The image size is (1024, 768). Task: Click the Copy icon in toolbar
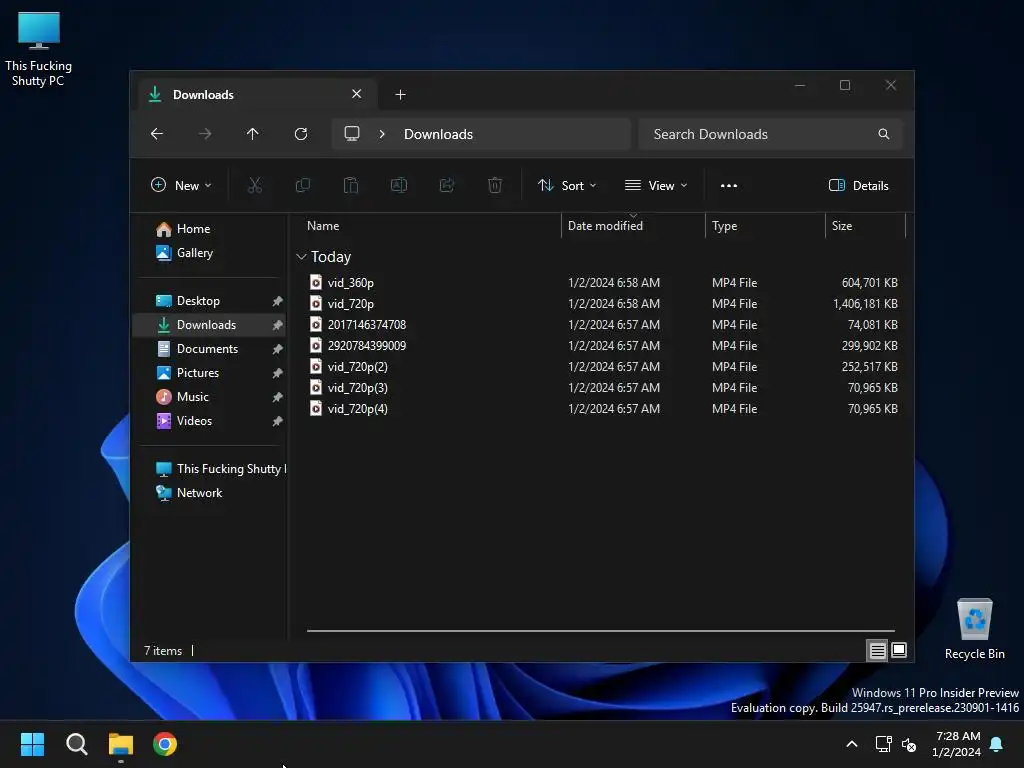[x=302, y=185]
